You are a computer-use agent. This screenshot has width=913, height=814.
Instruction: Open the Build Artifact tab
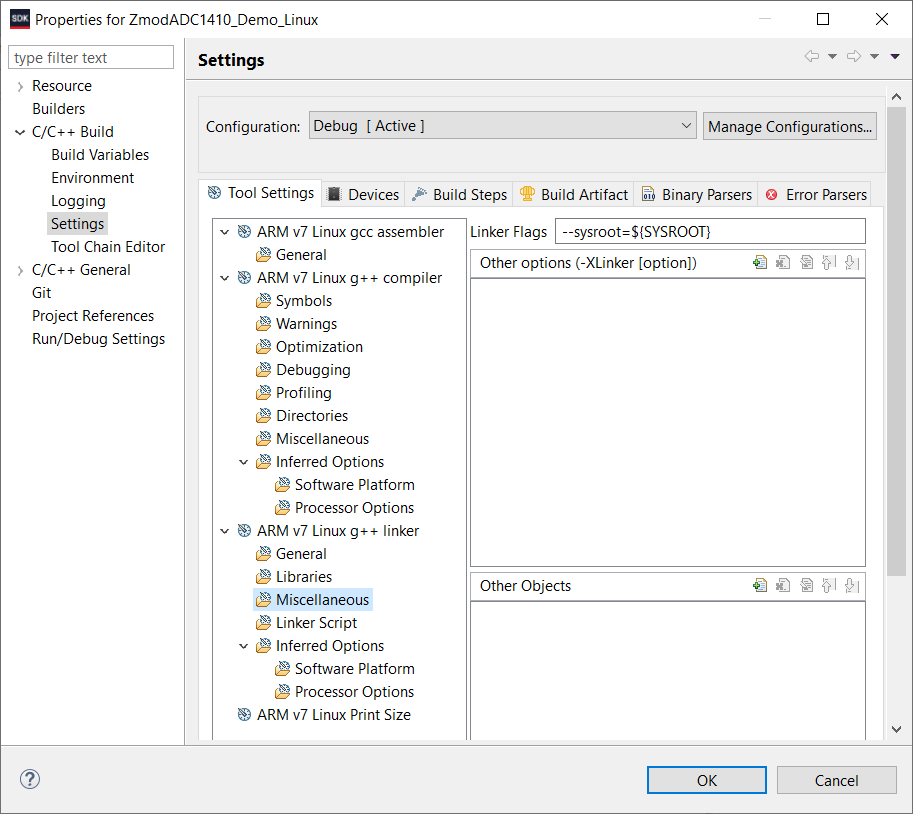[574, 194]
